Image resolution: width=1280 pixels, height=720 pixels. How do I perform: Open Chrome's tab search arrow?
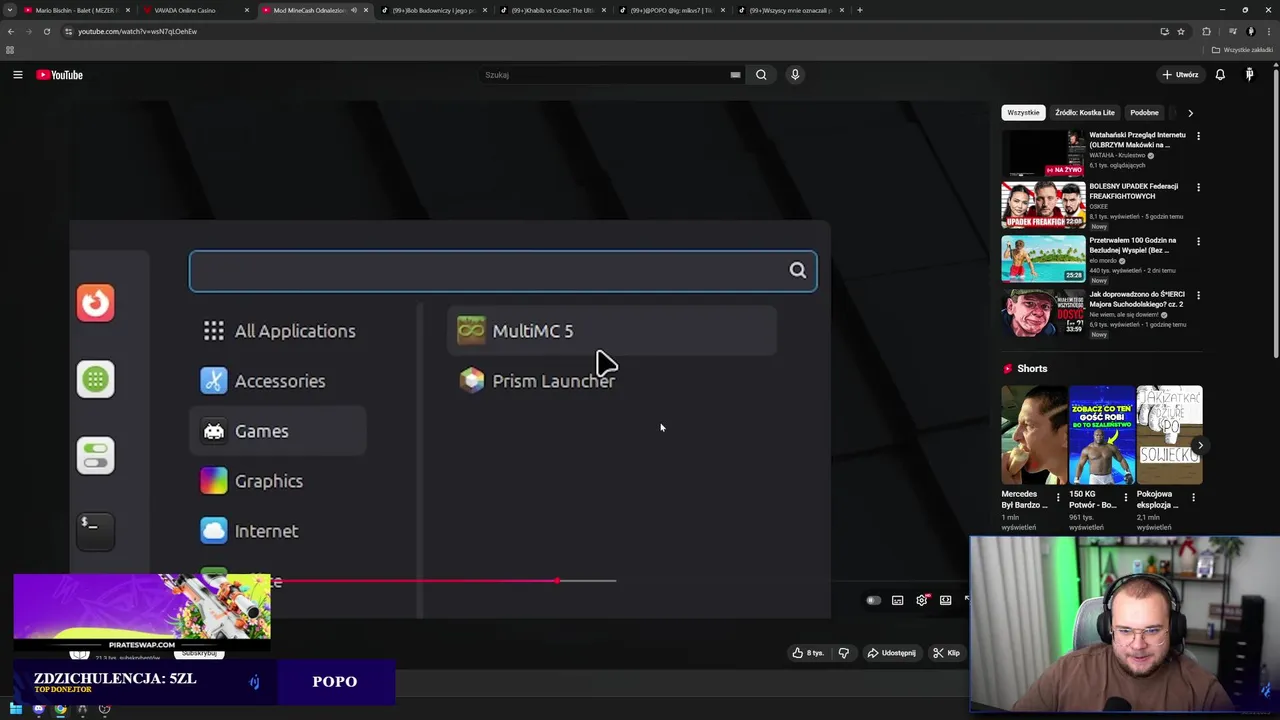click(10, 10)
